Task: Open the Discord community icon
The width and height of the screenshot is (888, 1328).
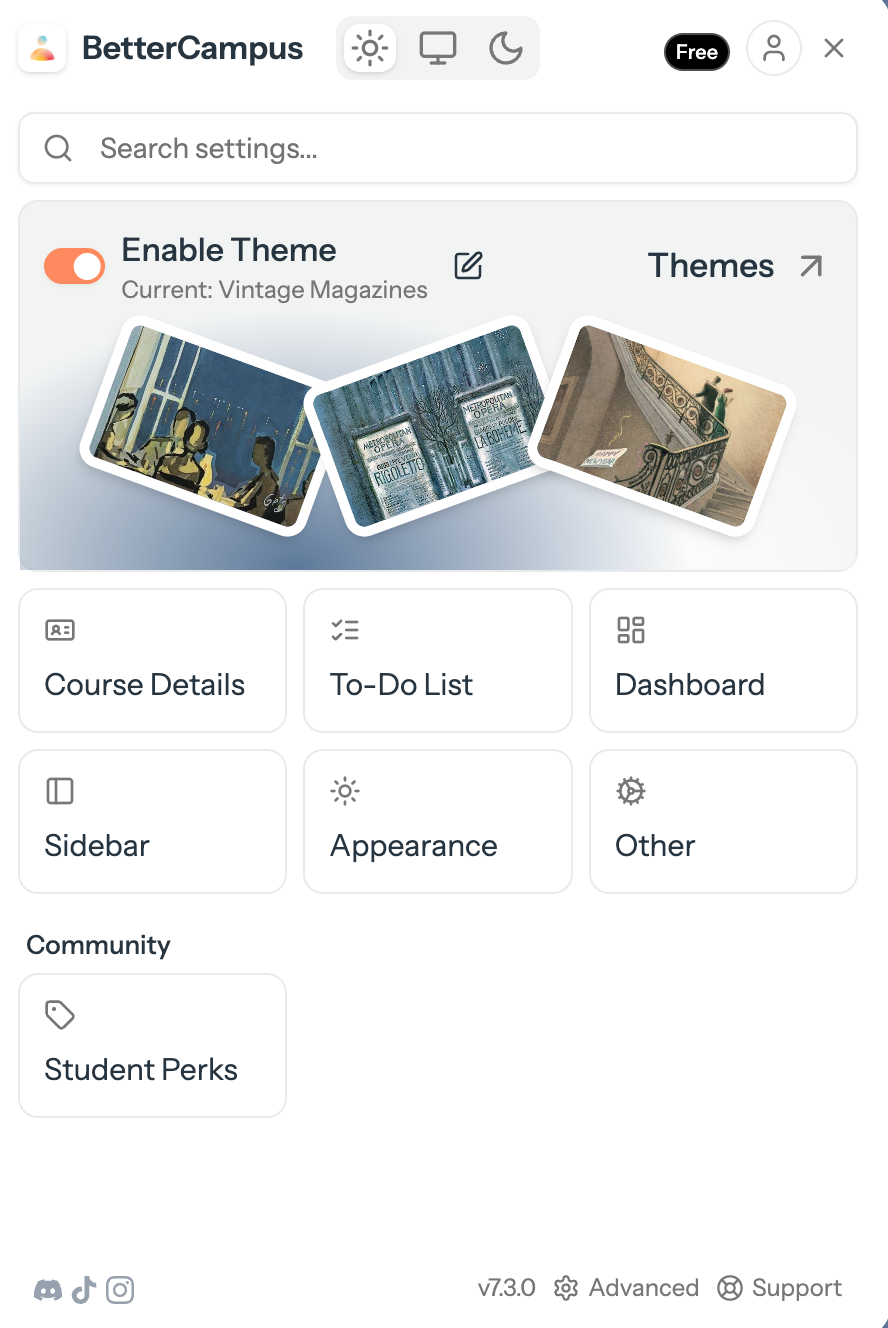Action: click(47, 1290)
